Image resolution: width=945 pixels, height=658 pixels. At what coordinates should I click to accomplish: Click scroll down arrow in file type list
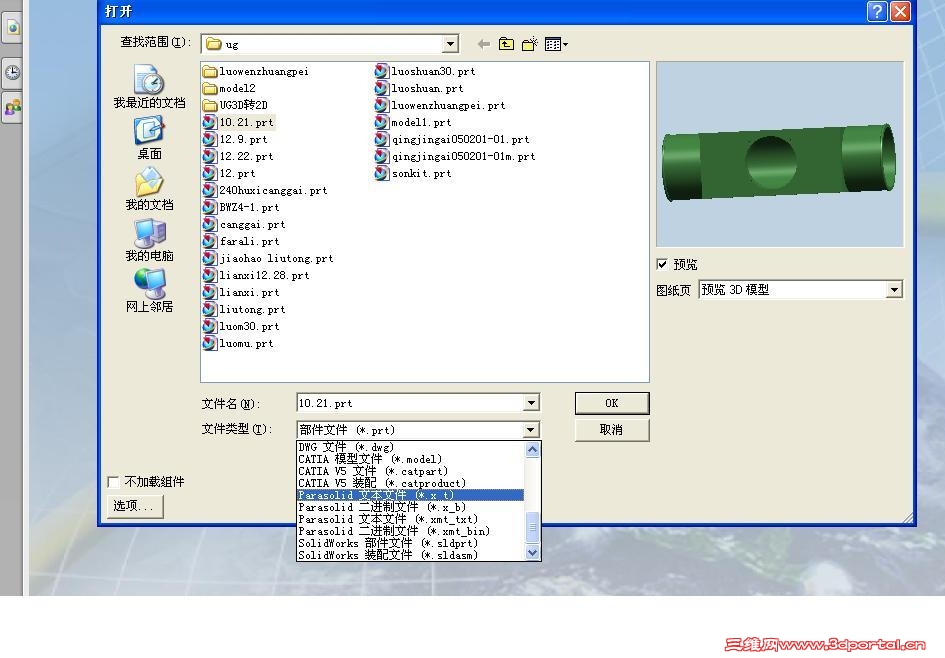pos(533,553)
